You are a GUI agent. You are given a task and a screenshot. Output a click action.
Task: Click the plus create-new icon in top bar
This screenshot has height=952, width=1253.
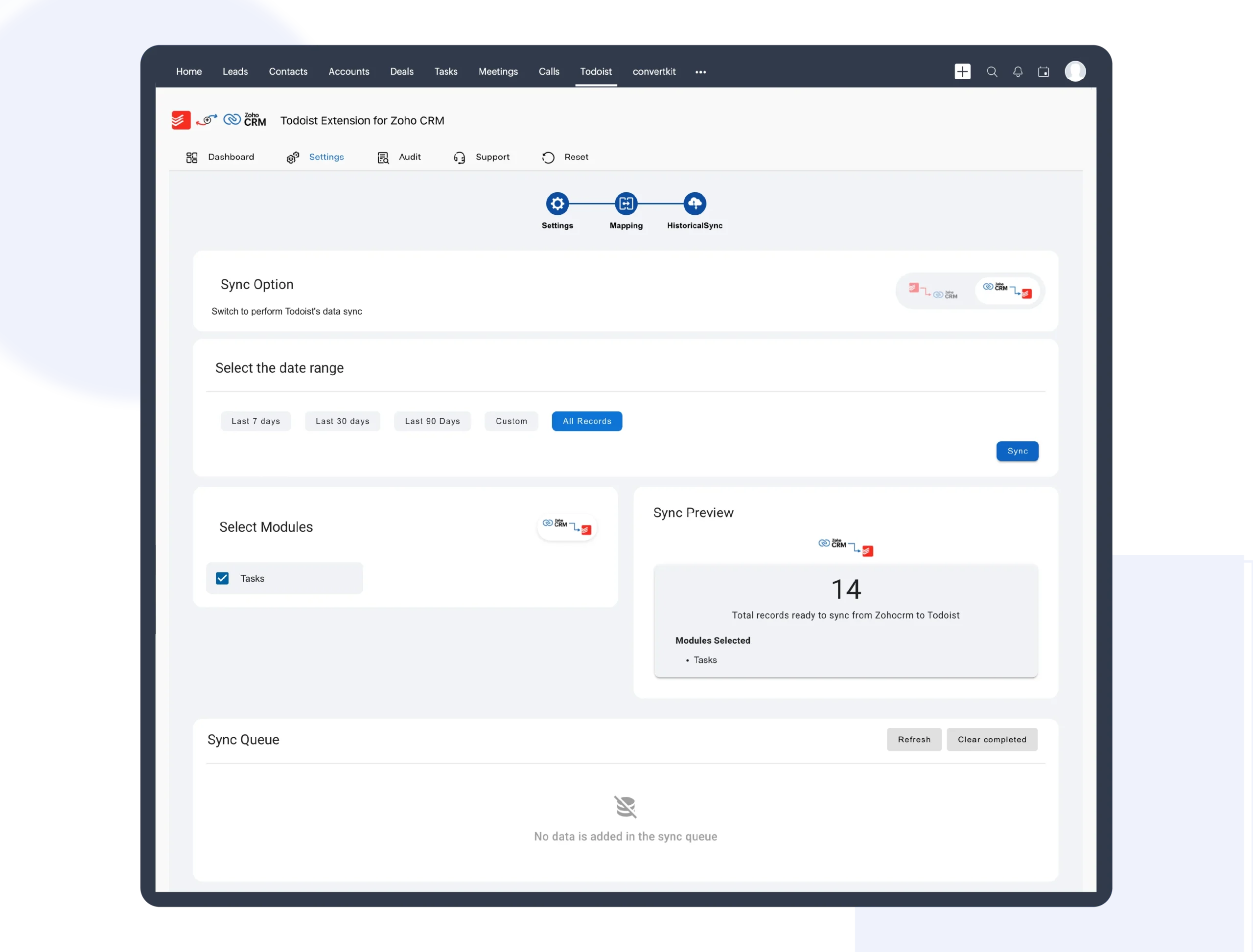(962, 71)
